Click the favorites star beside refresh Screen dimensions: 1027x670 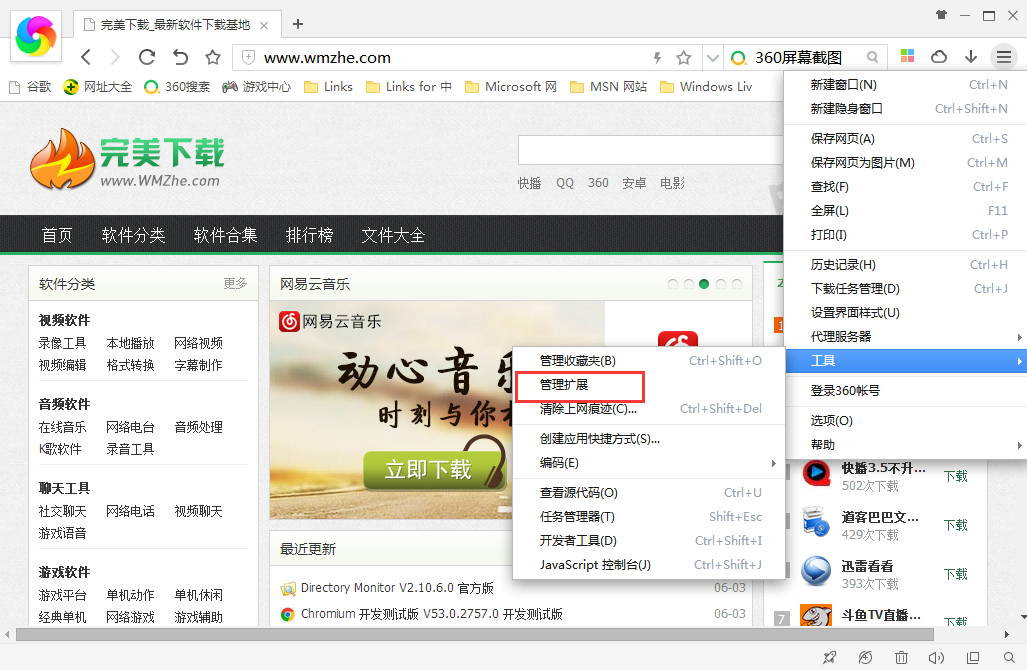point(213,57)
